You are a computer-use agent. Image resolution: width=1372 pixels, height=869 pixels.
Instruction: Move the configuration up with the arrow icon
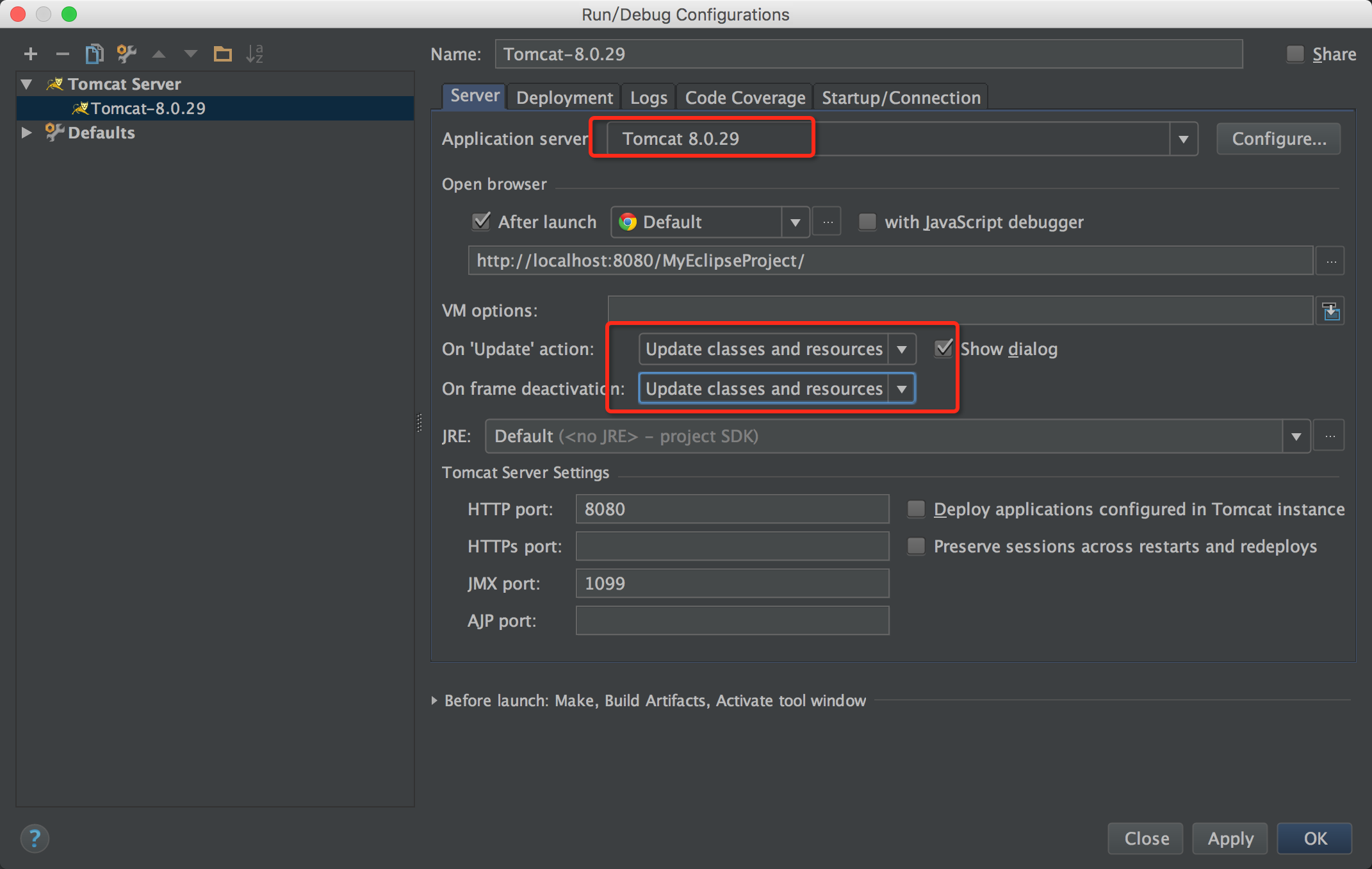point(159,54)
